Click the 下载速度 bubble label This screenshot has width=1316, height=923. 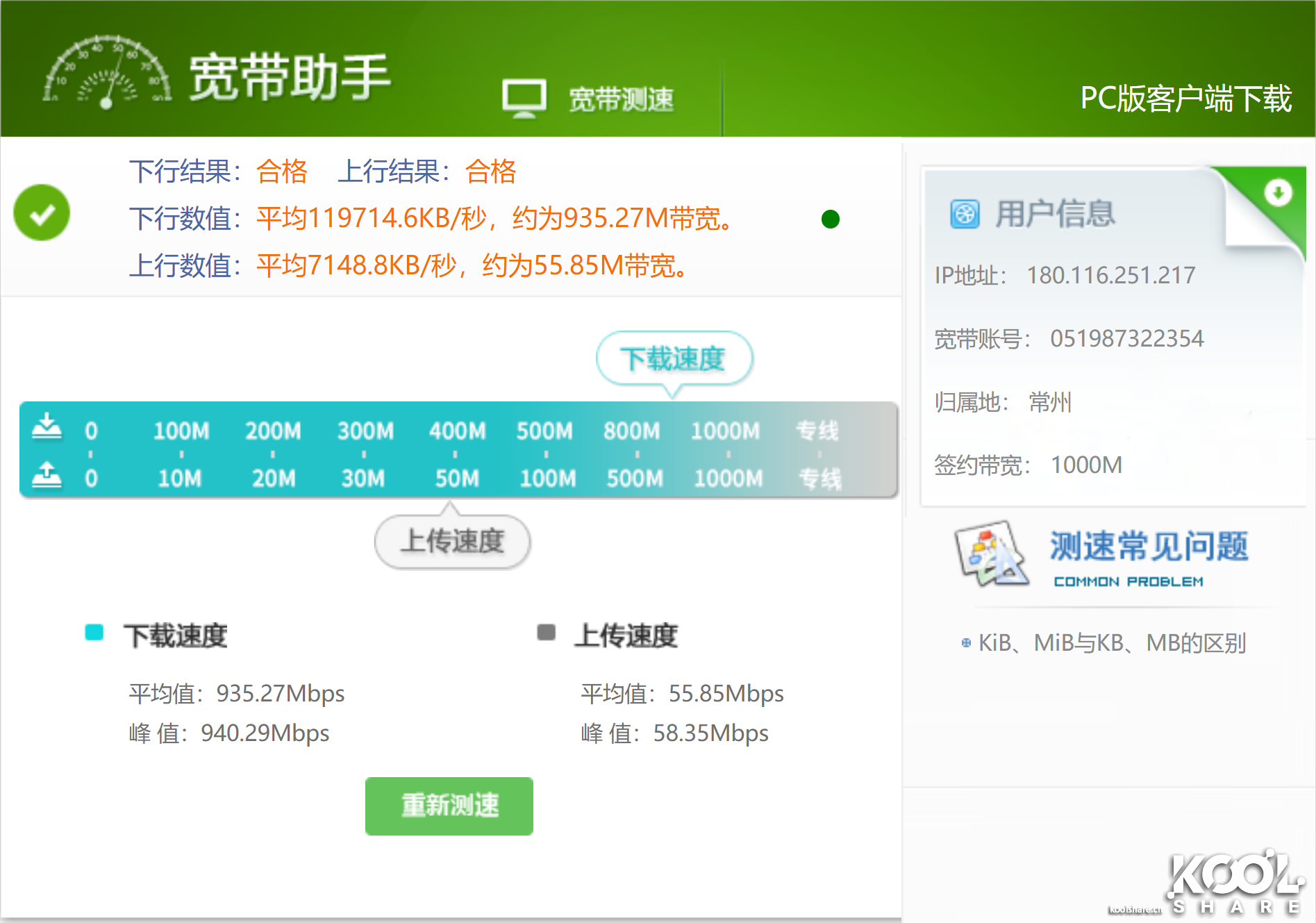674,359
